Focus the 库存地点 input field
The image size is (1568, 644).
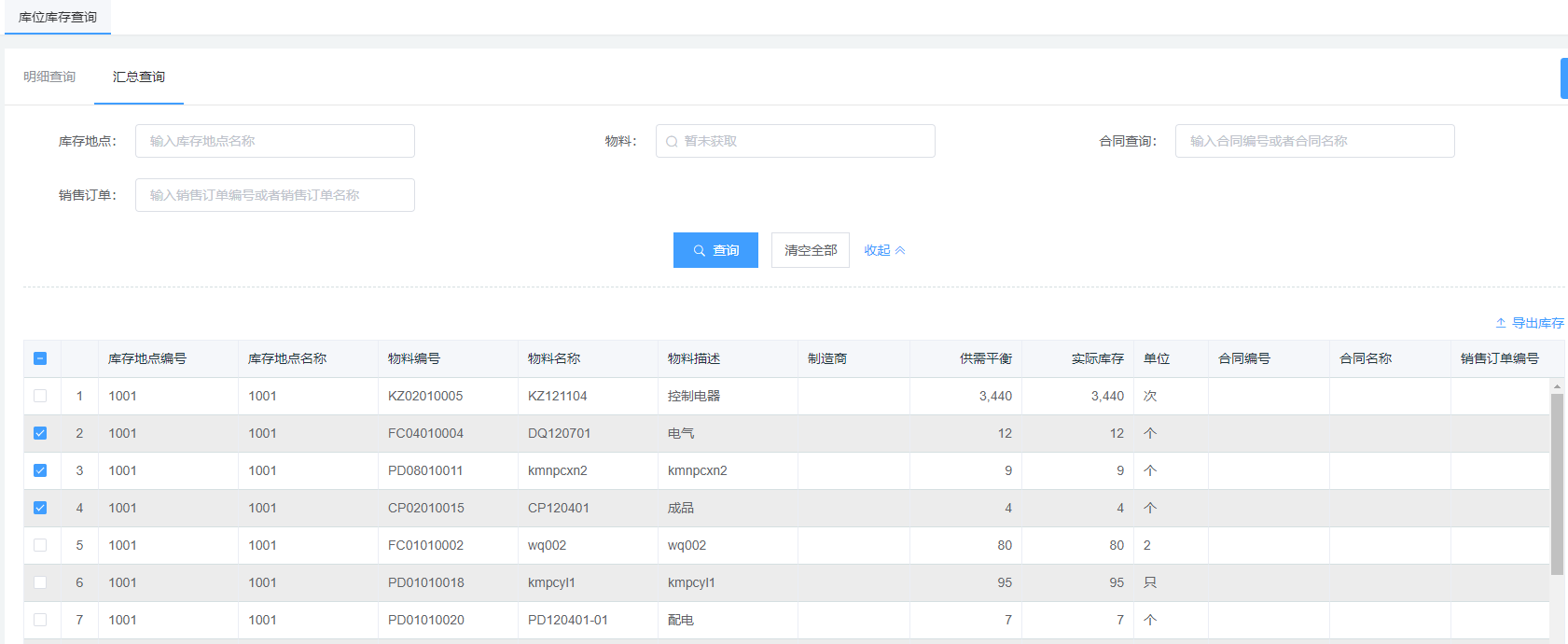pos(275,141)
